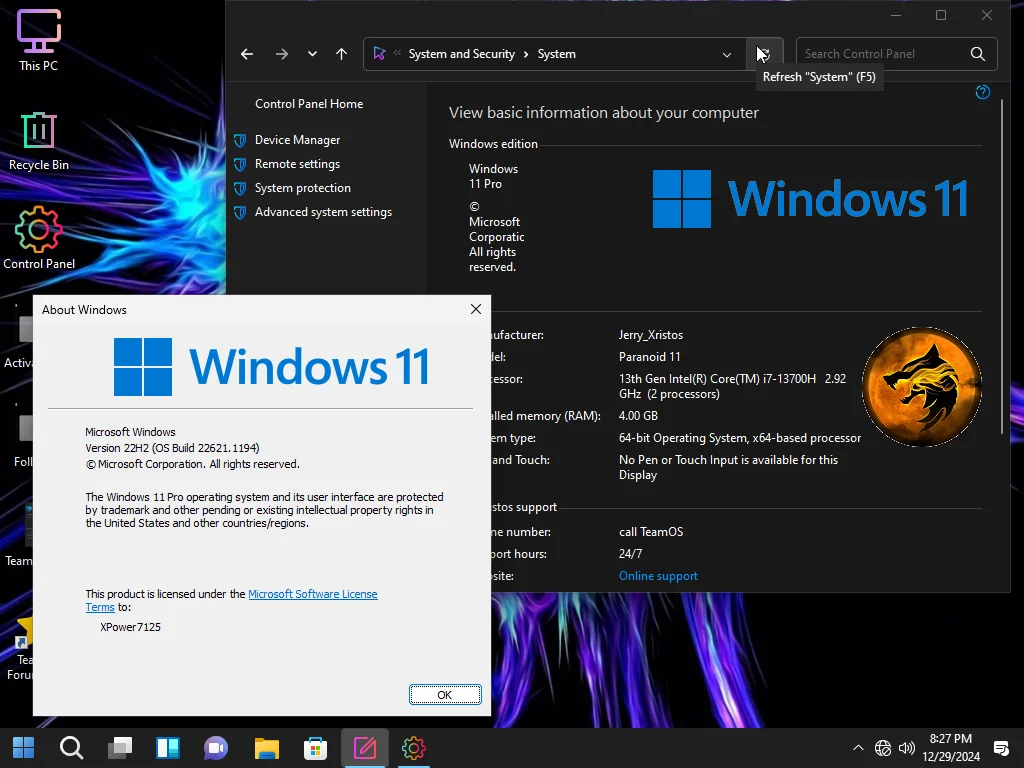Open recent locations dropdown arrow
The height and width of the screenshot is (768, 1024).
click(312, 54)
